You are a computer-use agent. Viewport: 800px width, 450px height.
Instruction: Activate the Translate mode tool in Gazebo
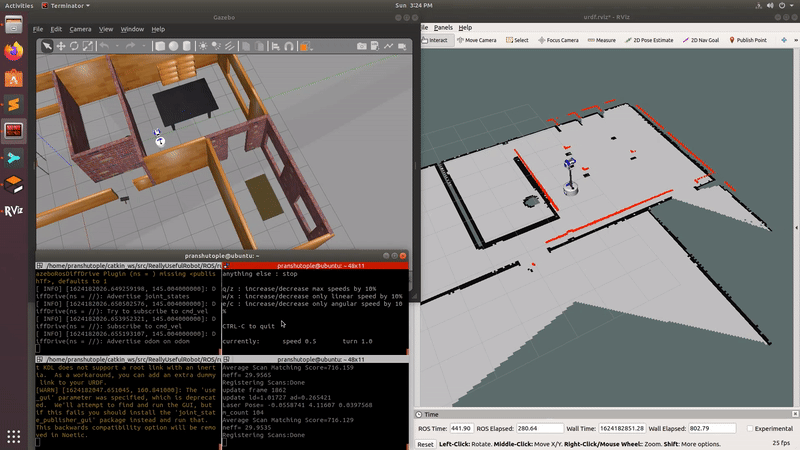[x=61, y=46]
